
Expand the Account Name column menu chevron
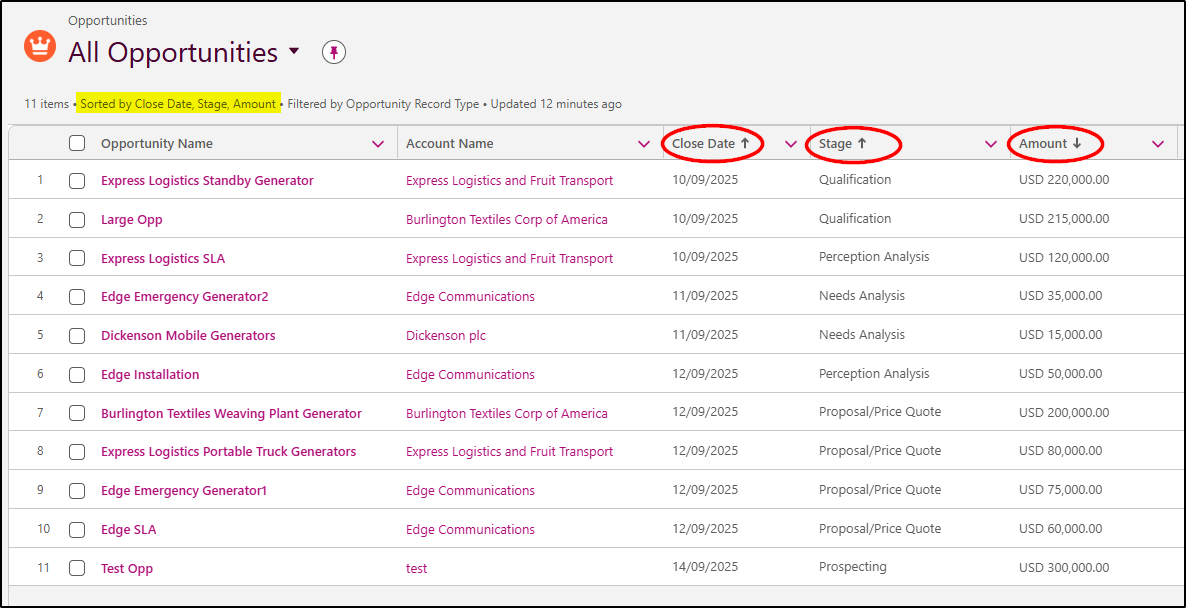point(644,144)
